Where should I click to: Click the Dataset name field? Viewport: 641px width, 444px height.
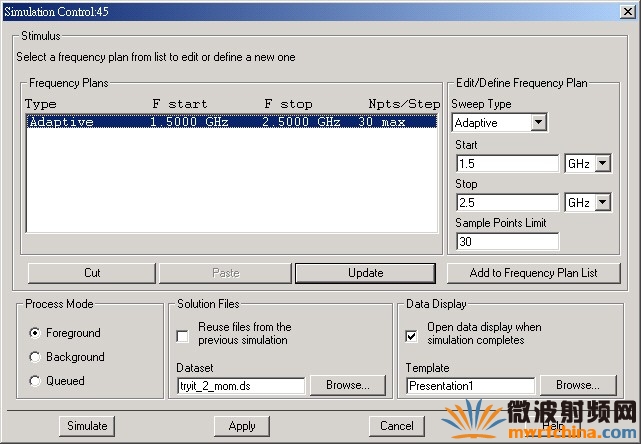241,386
